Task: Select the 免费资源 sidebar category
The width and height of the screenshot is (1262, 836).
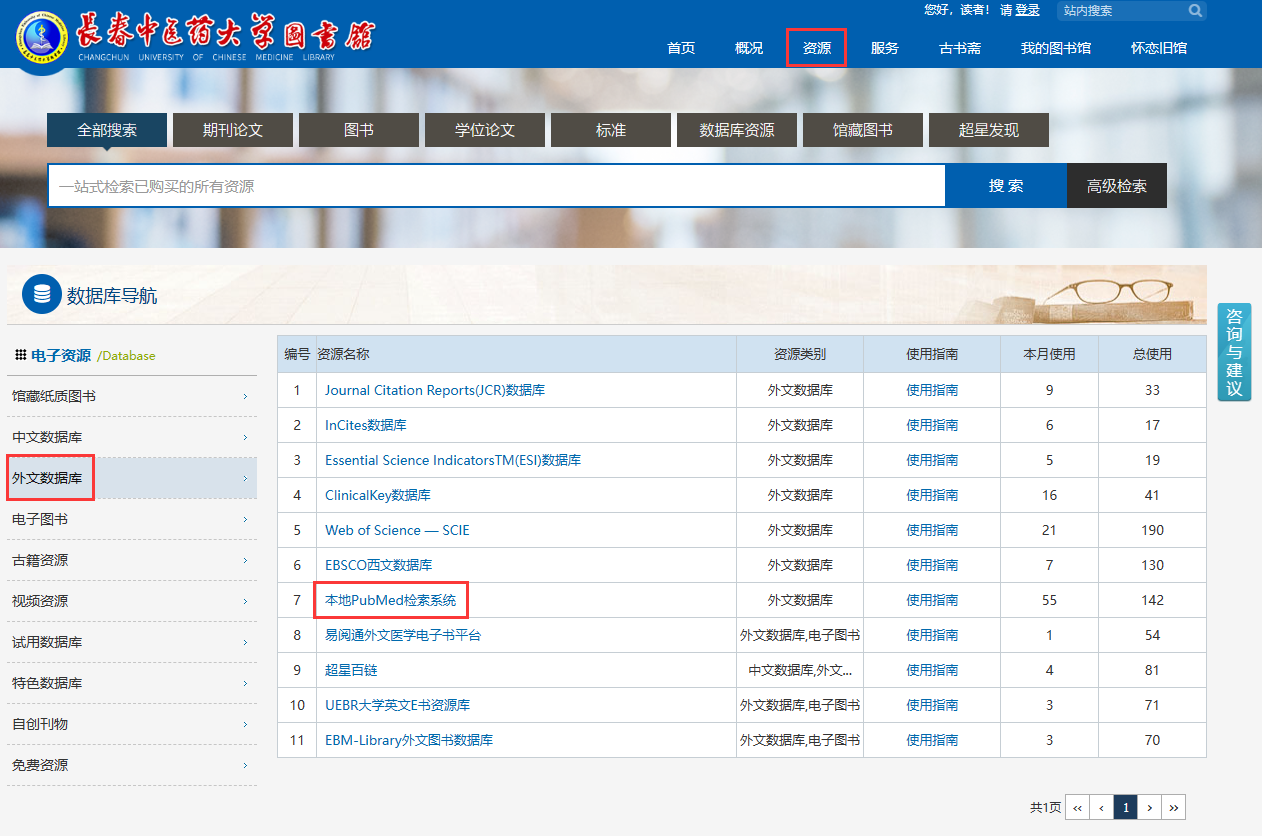Action: click(132, 765)
